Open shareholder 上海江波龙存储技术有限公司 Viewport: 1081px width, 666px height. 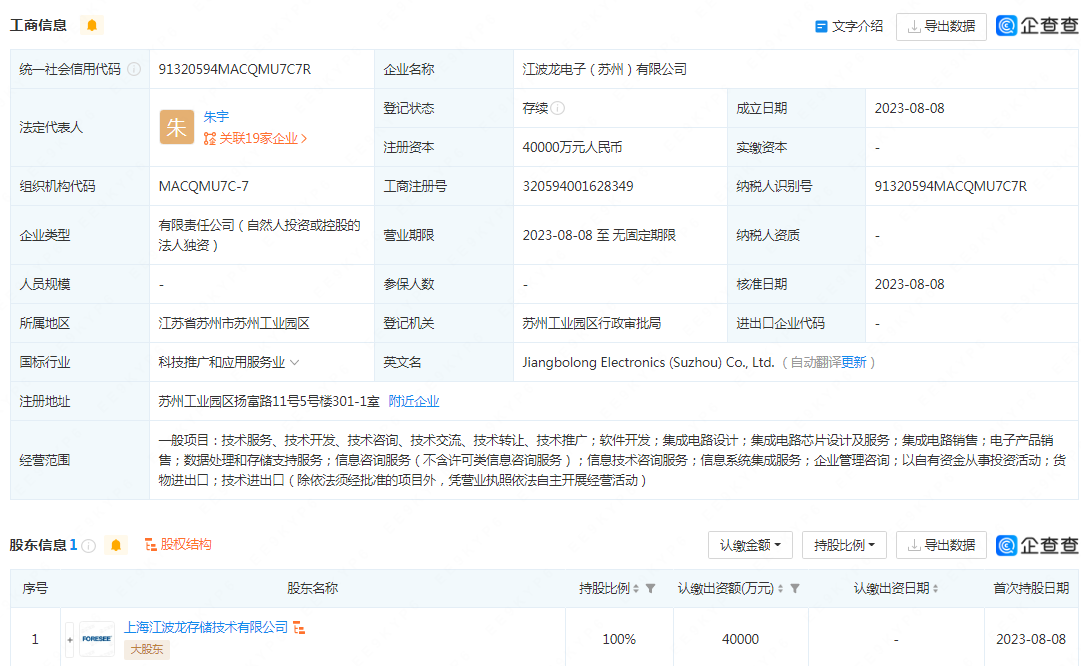pos(205,627)
